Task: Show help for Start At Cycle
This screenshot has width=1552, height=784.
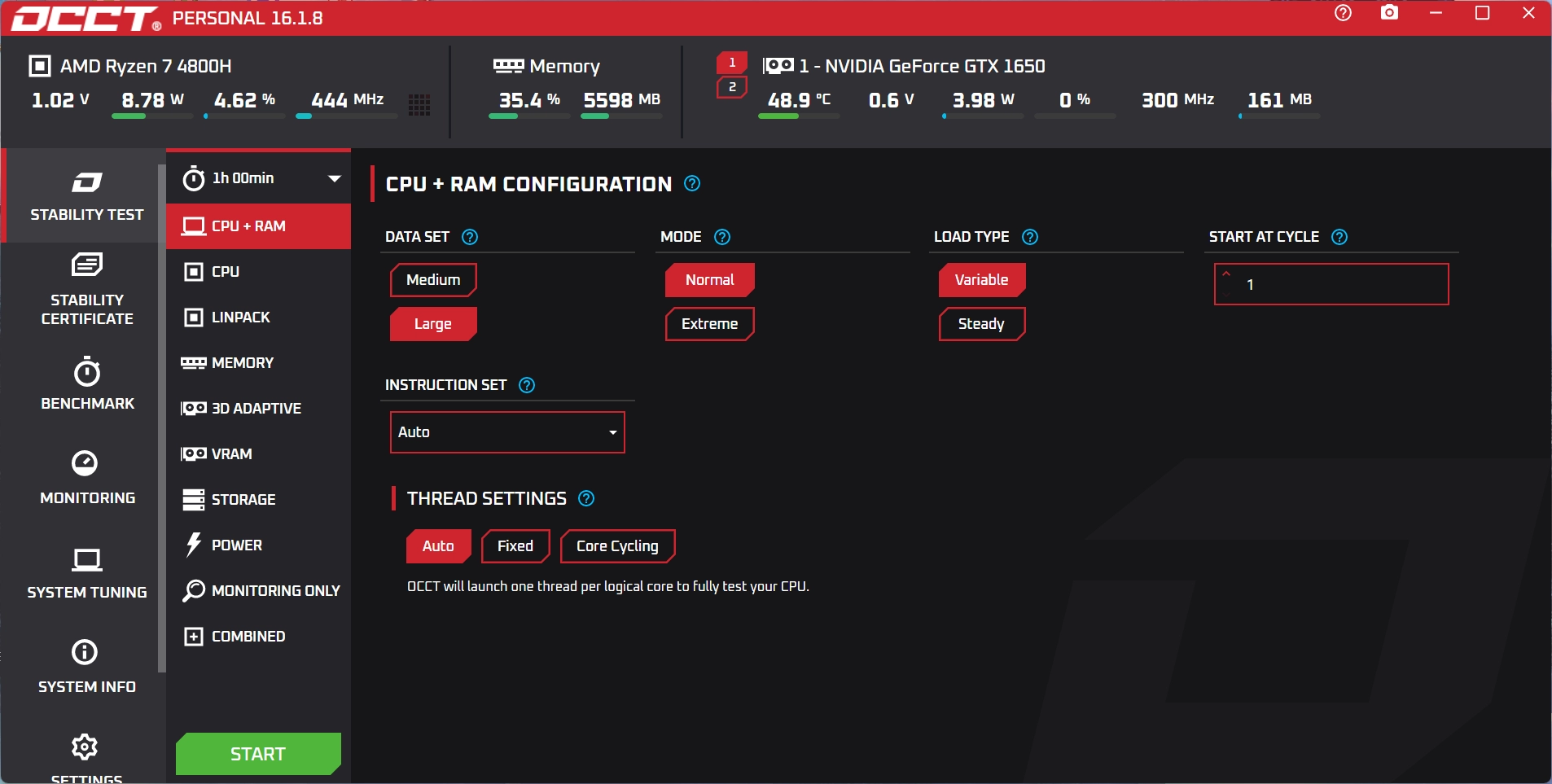Action: point(1339,237)
